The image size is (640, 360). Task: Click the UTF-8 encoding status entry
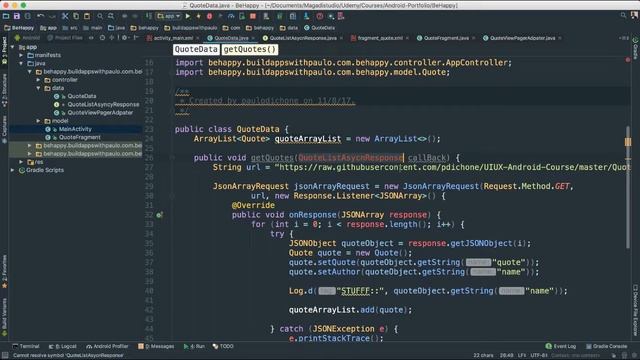[x=539, y=356]
